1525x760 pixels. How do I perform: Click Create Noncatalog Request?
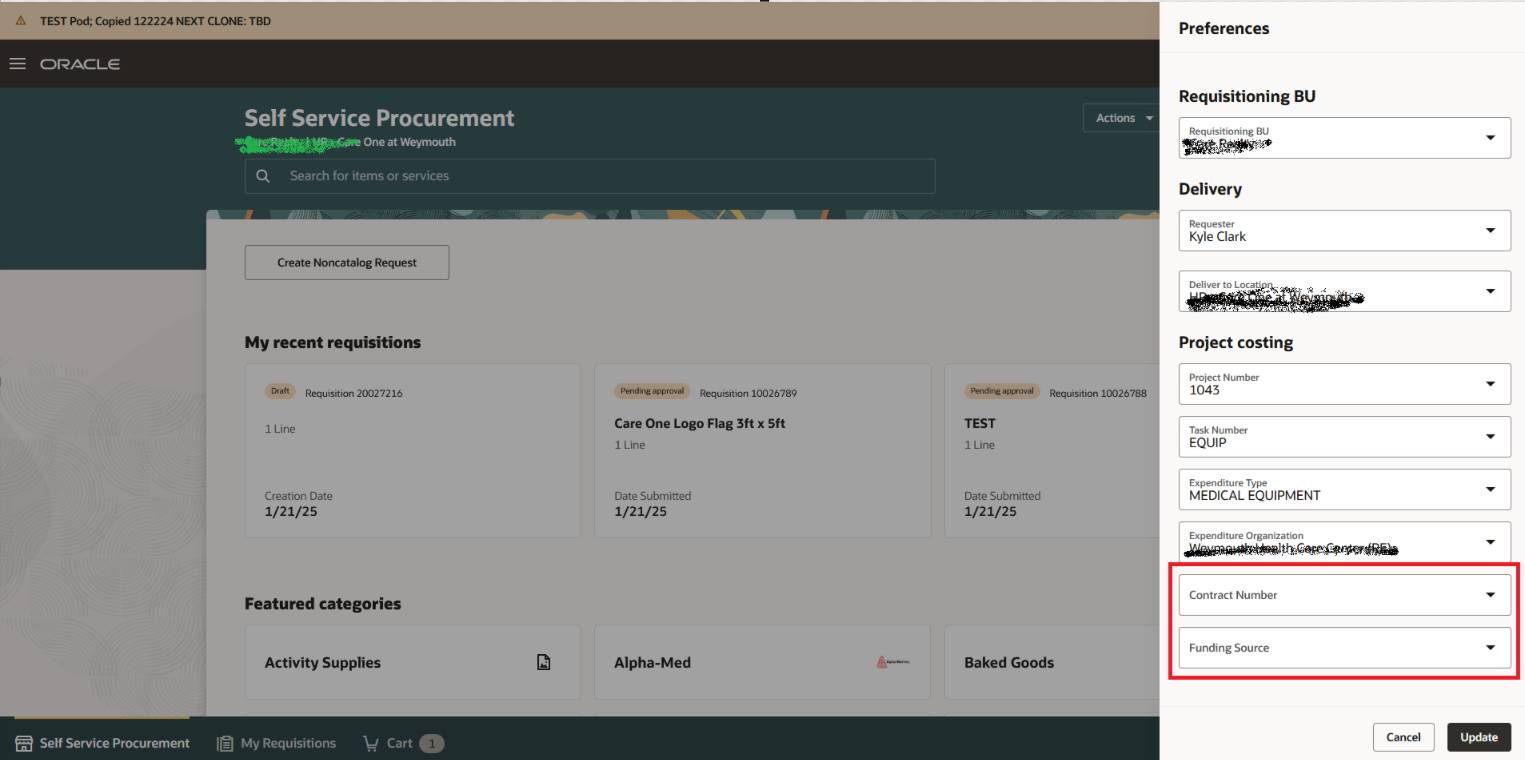(x=346, y=262)
